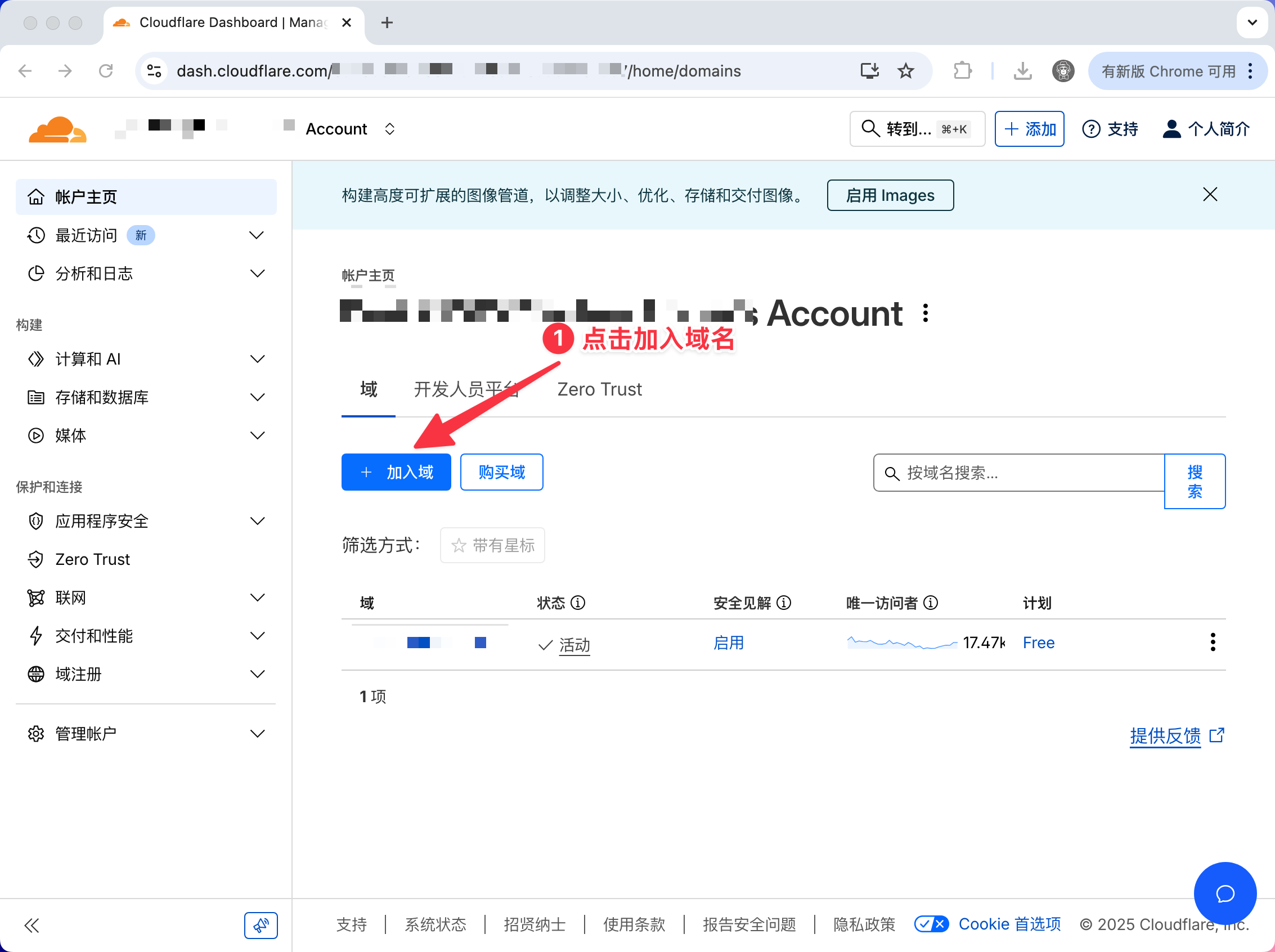This screenshot has height=952, width=1275.
Task: Click the announcements megaphone icon
Action: click(261, 926)
